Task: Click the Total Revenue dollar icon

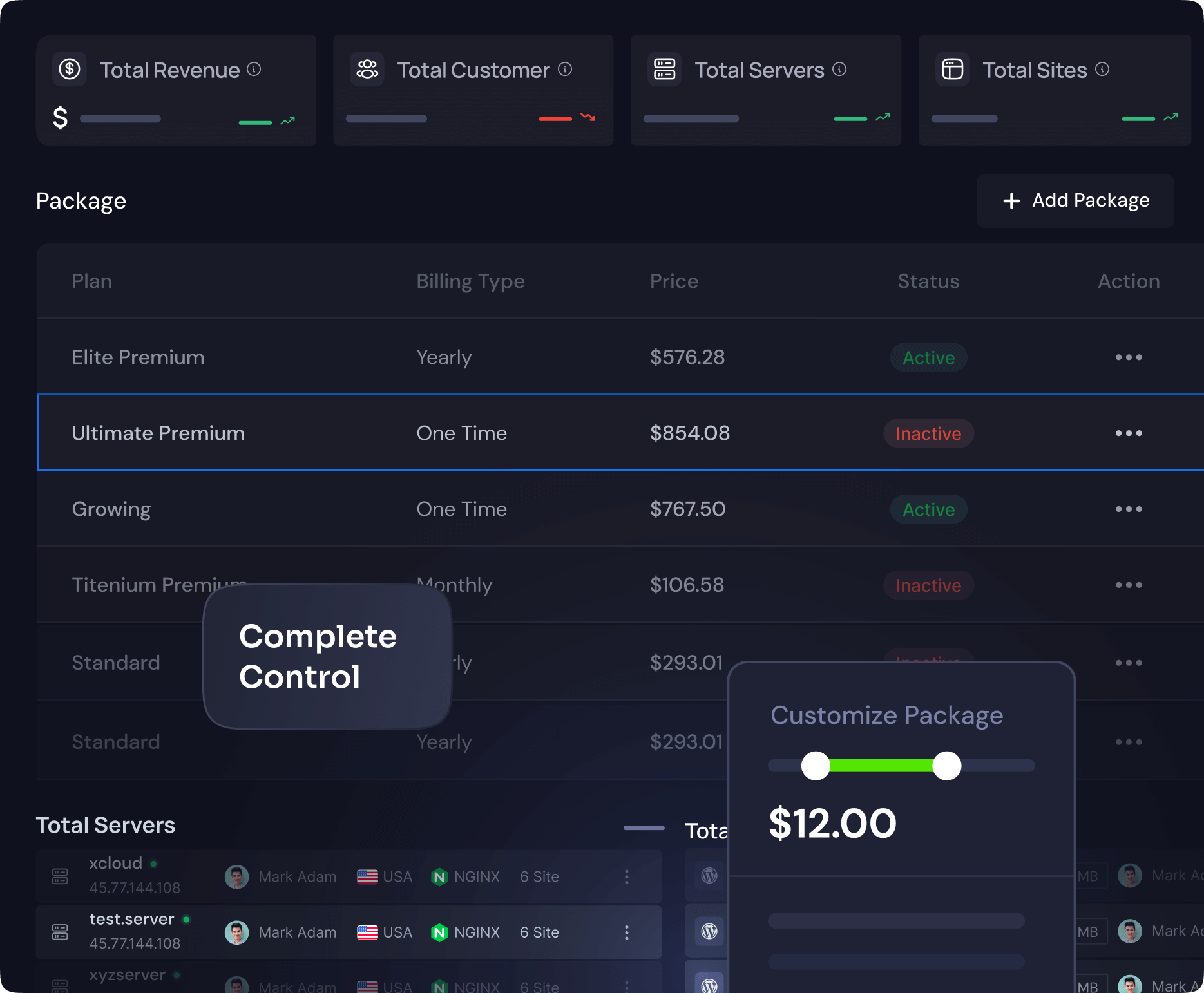Action: [x=70, y=69]
